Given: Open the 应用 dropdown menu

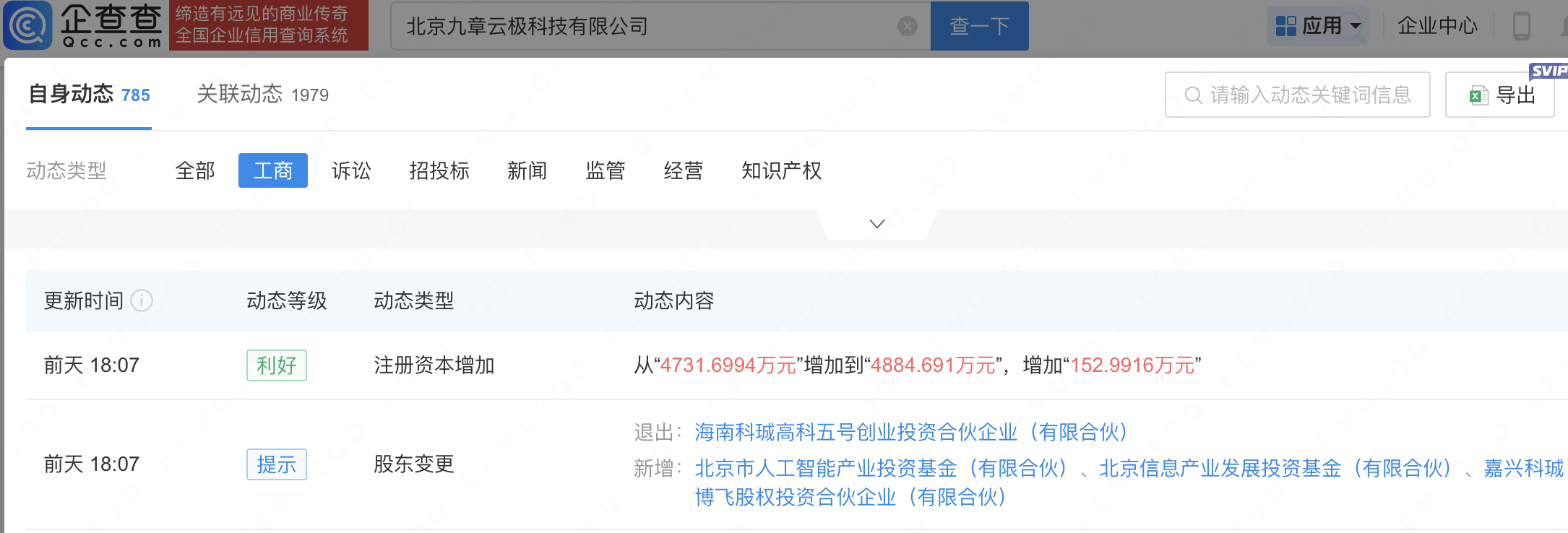Looking at the screenshot, I should (1317, 26).
